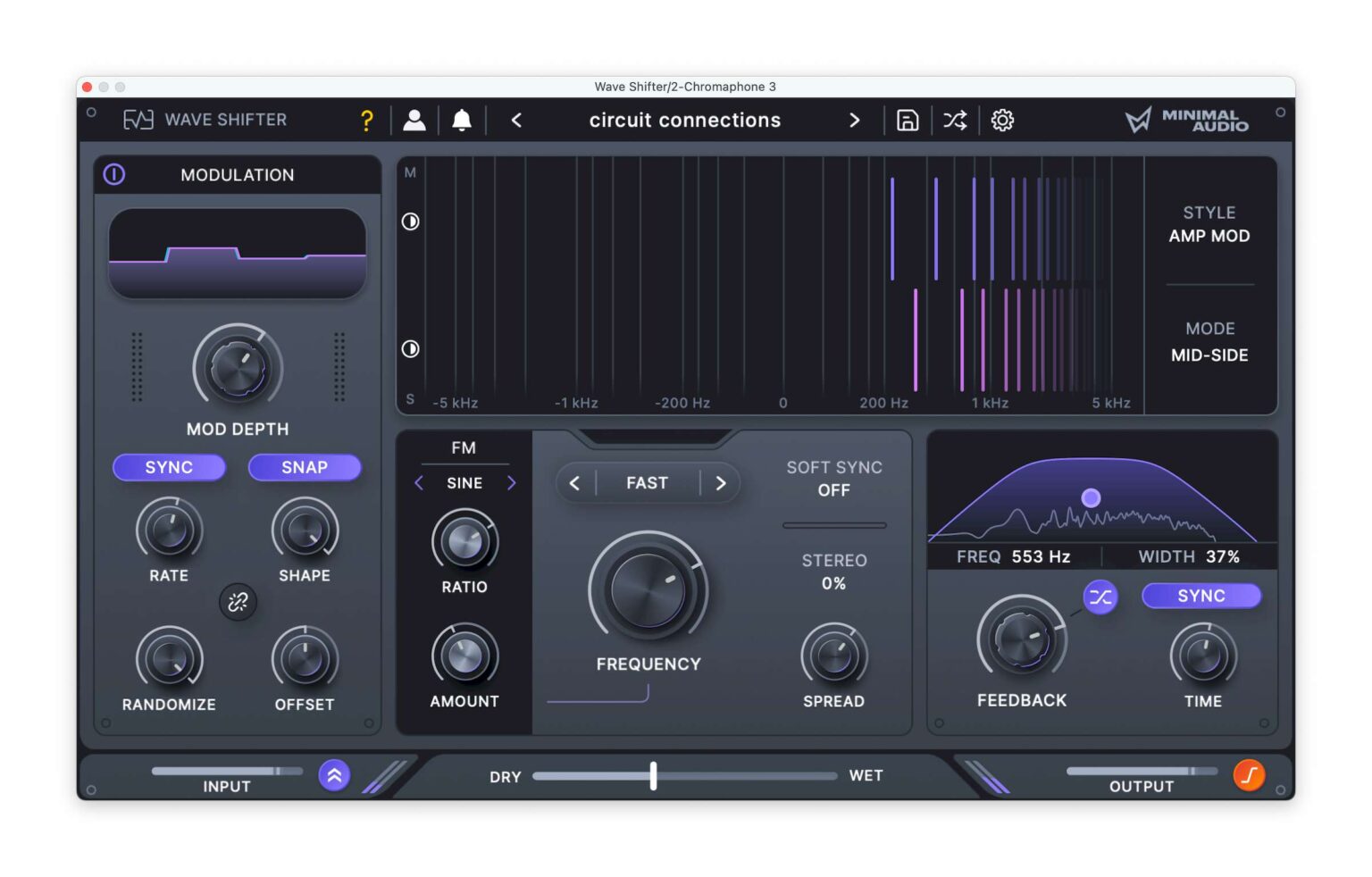Enable SYNC in the Modulation panel

[x=169, y=467]
